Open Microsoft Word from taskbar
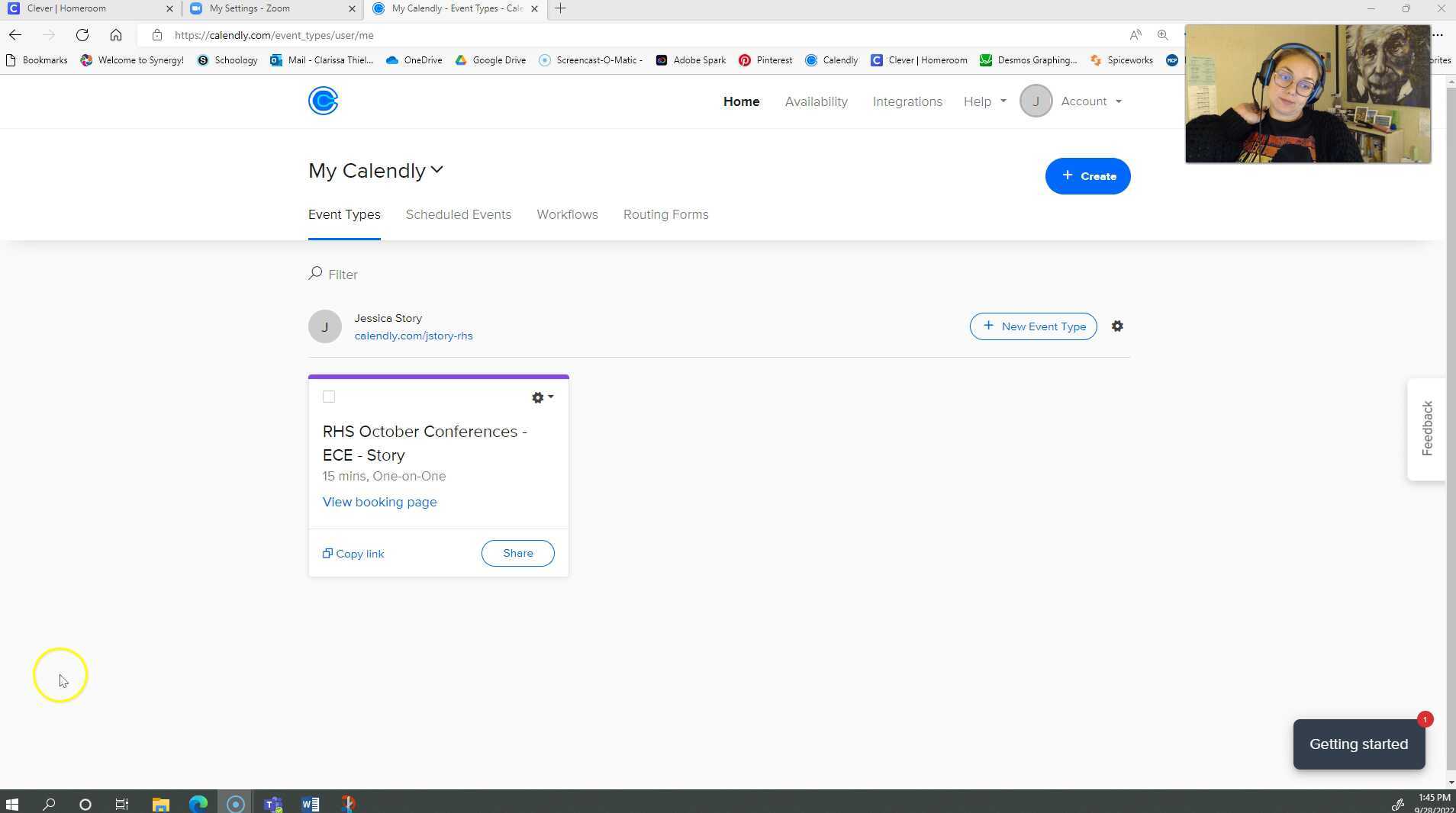 coord(311,804)
